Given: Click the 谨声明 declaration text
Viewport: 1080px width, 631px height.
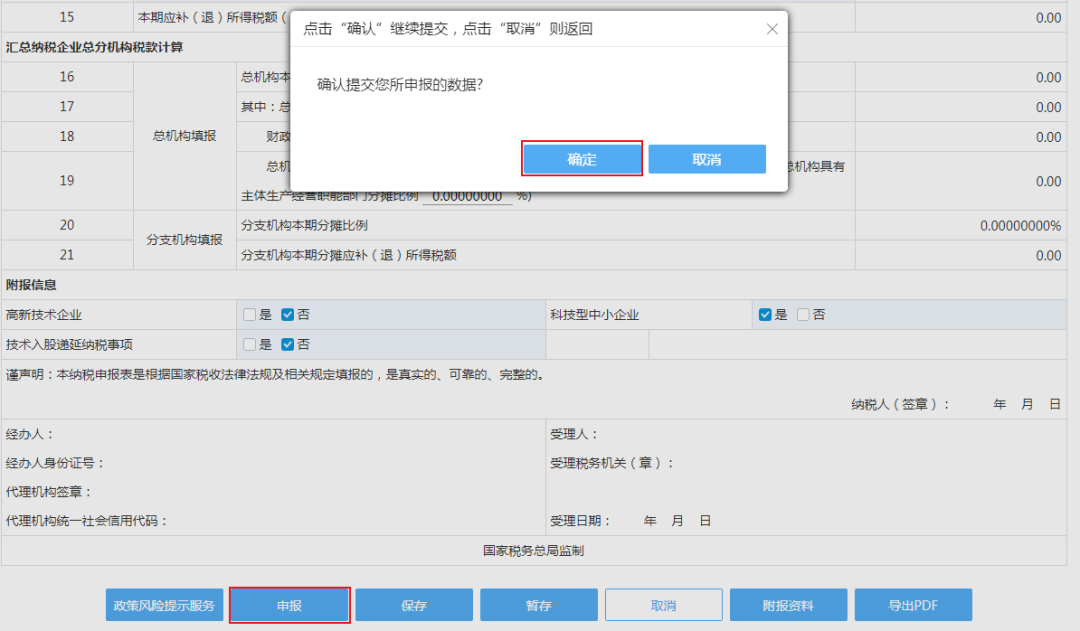Looking at the screenshot, I should 276,375.
